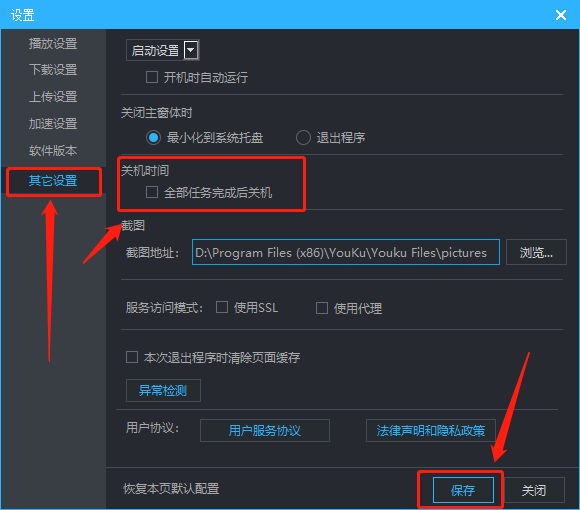Screen dimensions: 580x510
Task: Select 加速设置 in the sidebar
Action: click(x=53, y=124)
